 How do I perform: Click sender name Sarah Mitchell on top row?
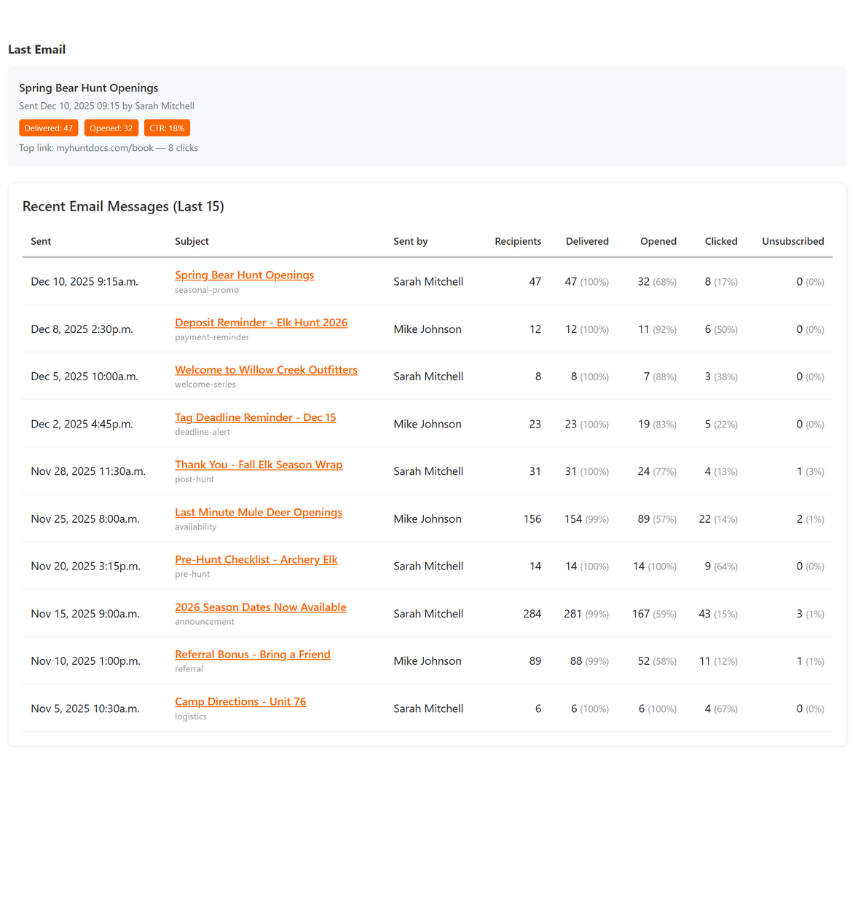pos(427,281)
